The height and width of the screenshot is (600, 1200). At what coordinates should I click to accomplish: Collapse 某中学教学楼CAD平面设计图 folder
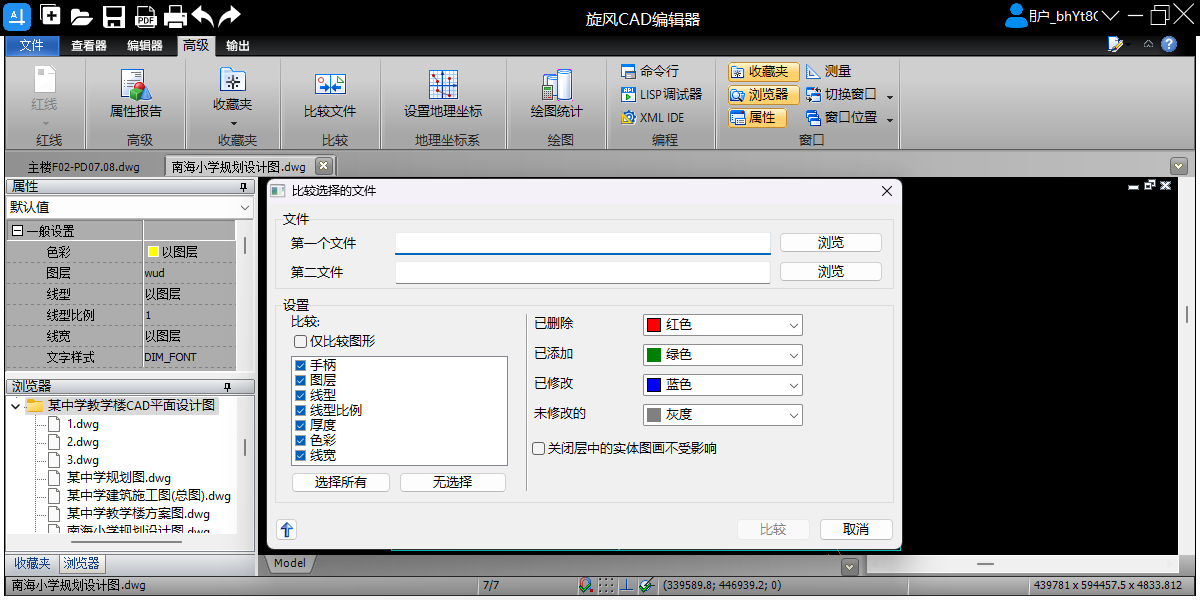(15, 406)
